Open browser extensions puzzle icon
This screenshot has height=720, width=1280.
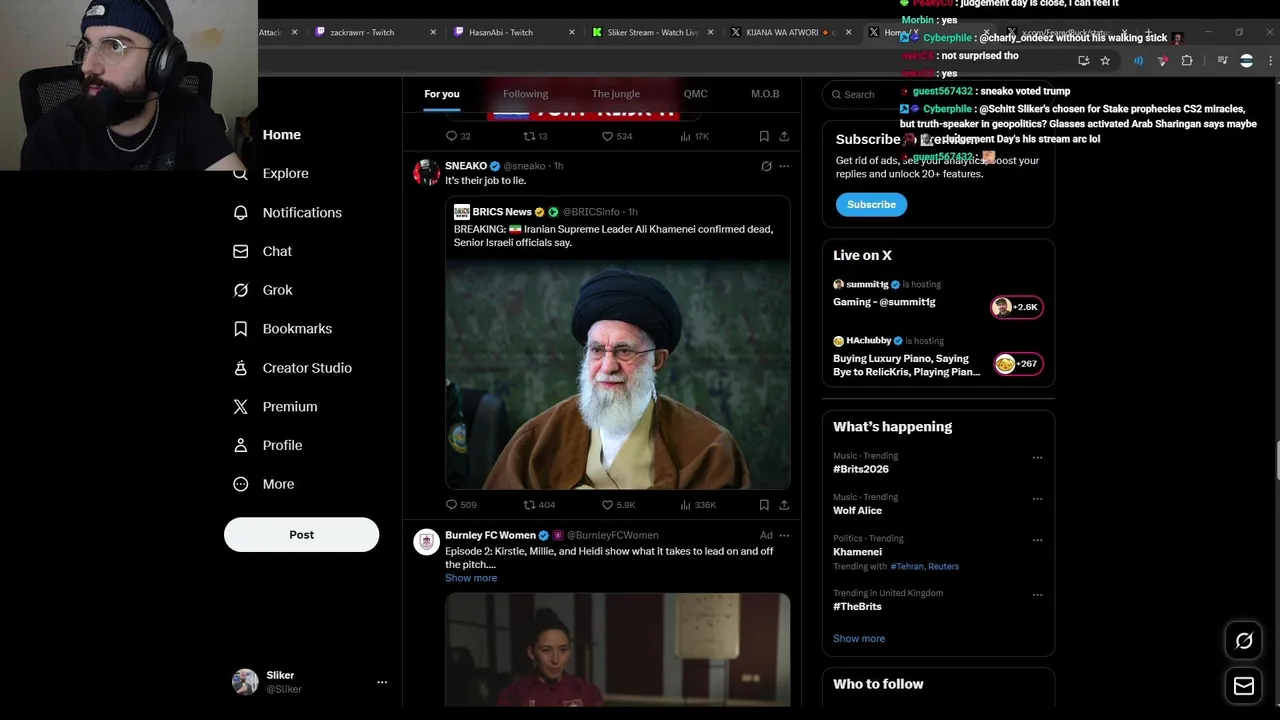point(1187,61)
